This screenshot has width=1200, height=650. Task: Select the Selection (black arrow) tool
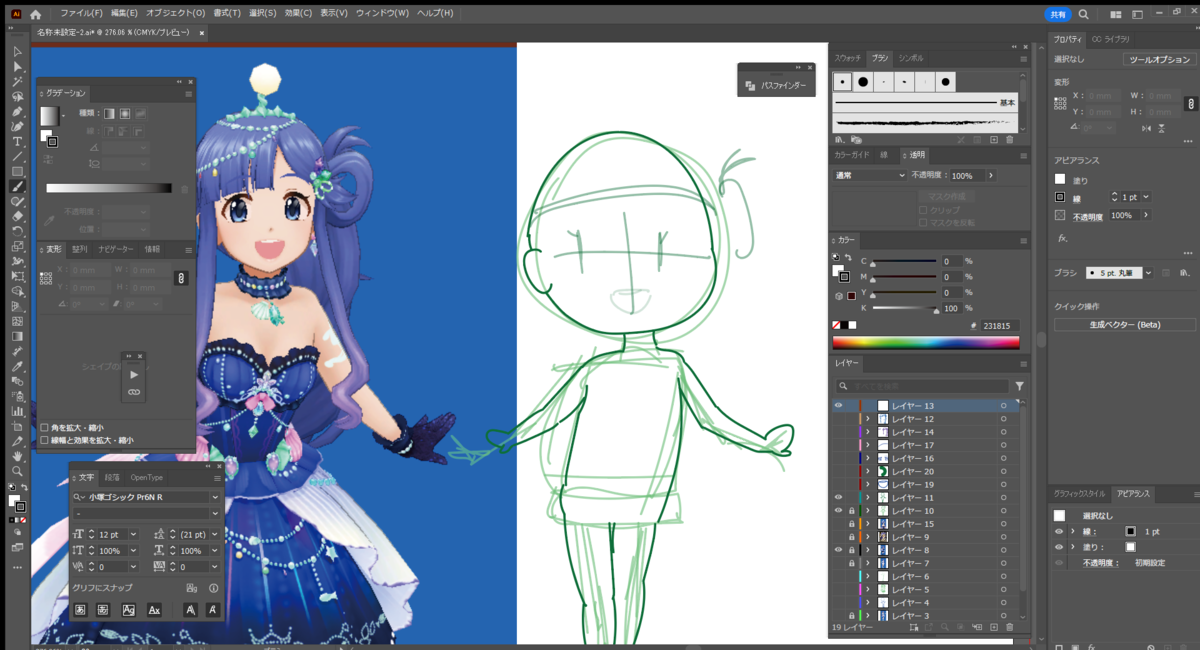pos(18,52)
